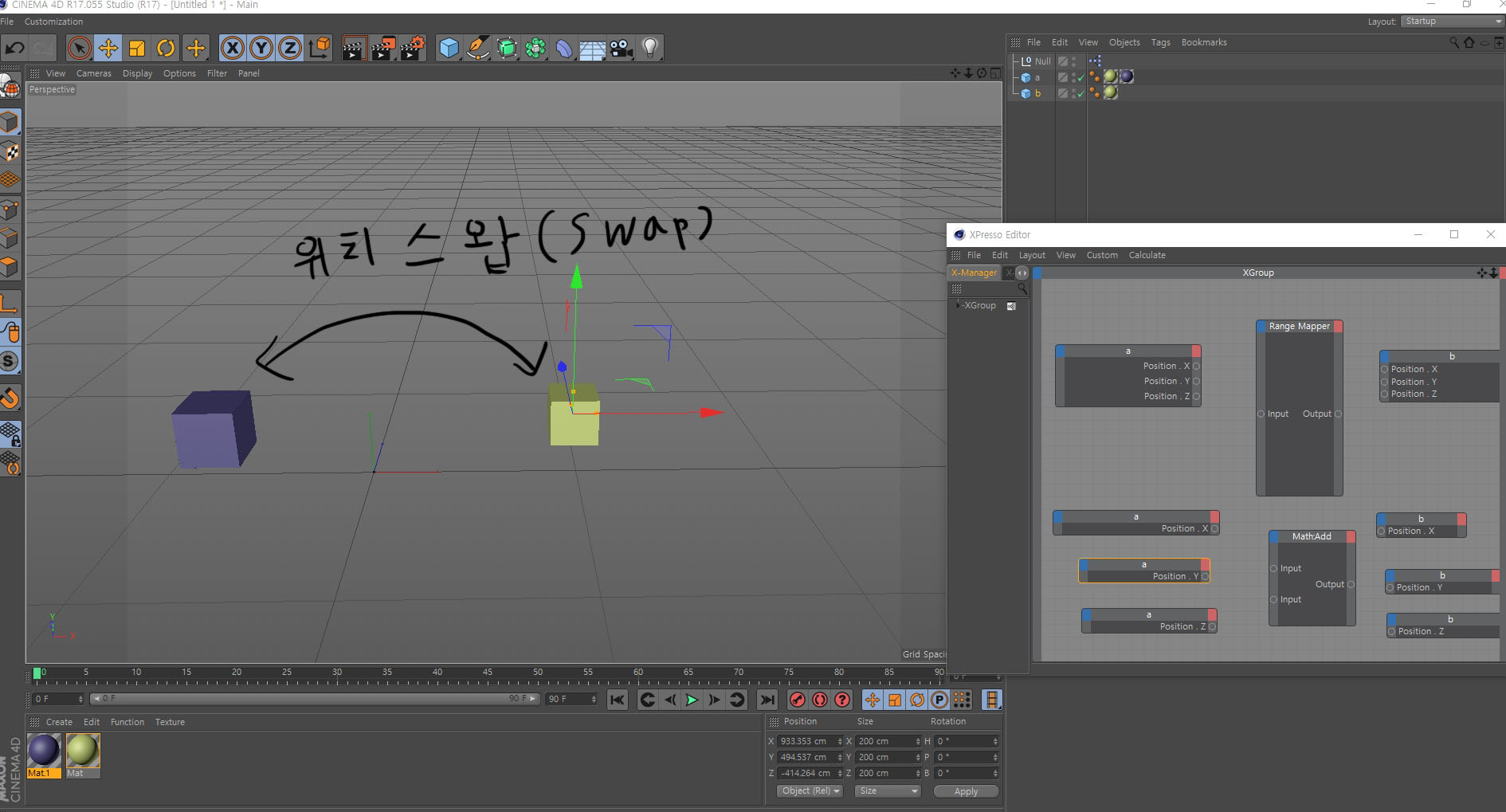1506x812 pixels.
Task: Click Render View clapperboard icon
Action: point(354,49)
